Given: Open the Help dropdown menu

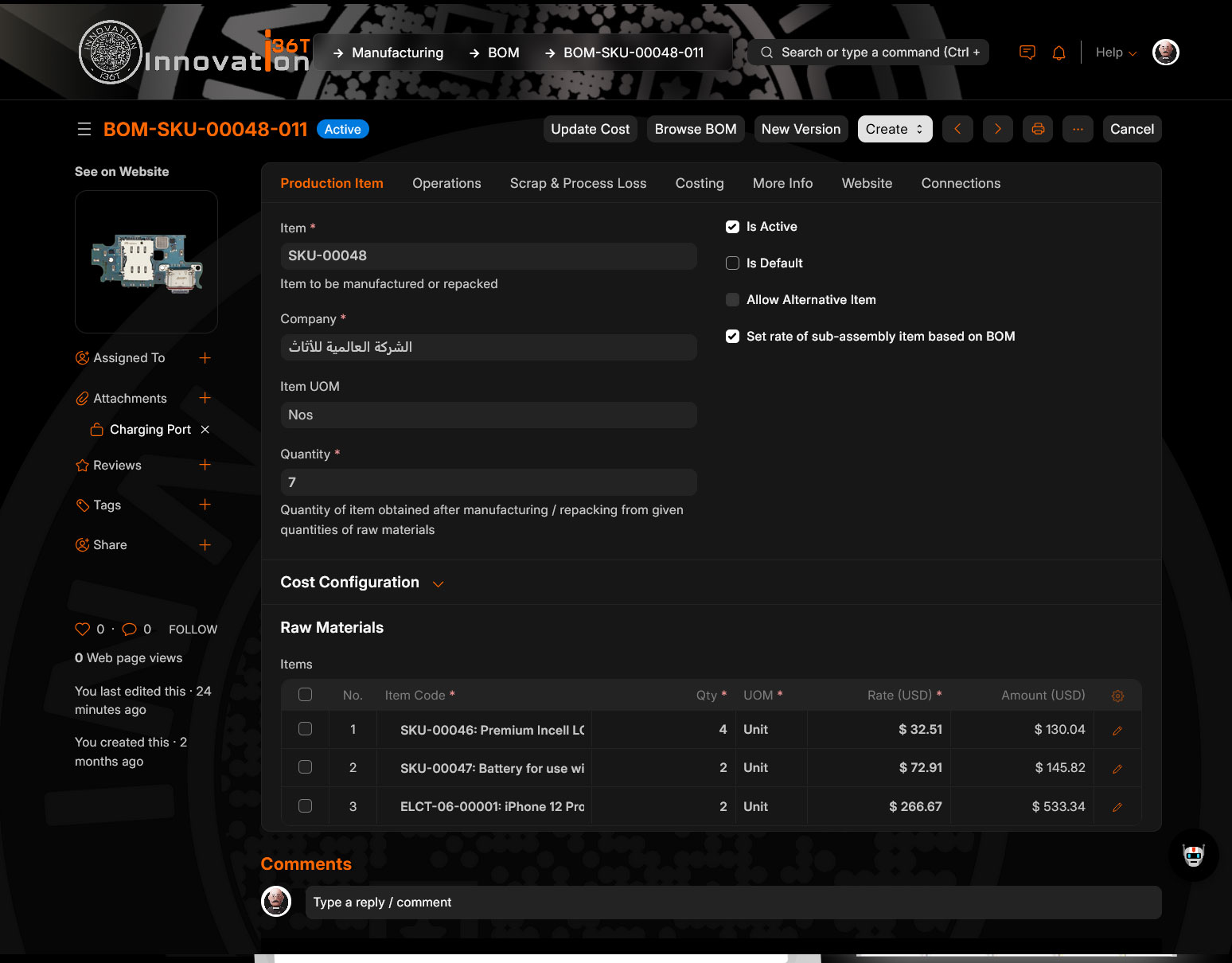Looking at the screenshot, I should pos(1116,53).
